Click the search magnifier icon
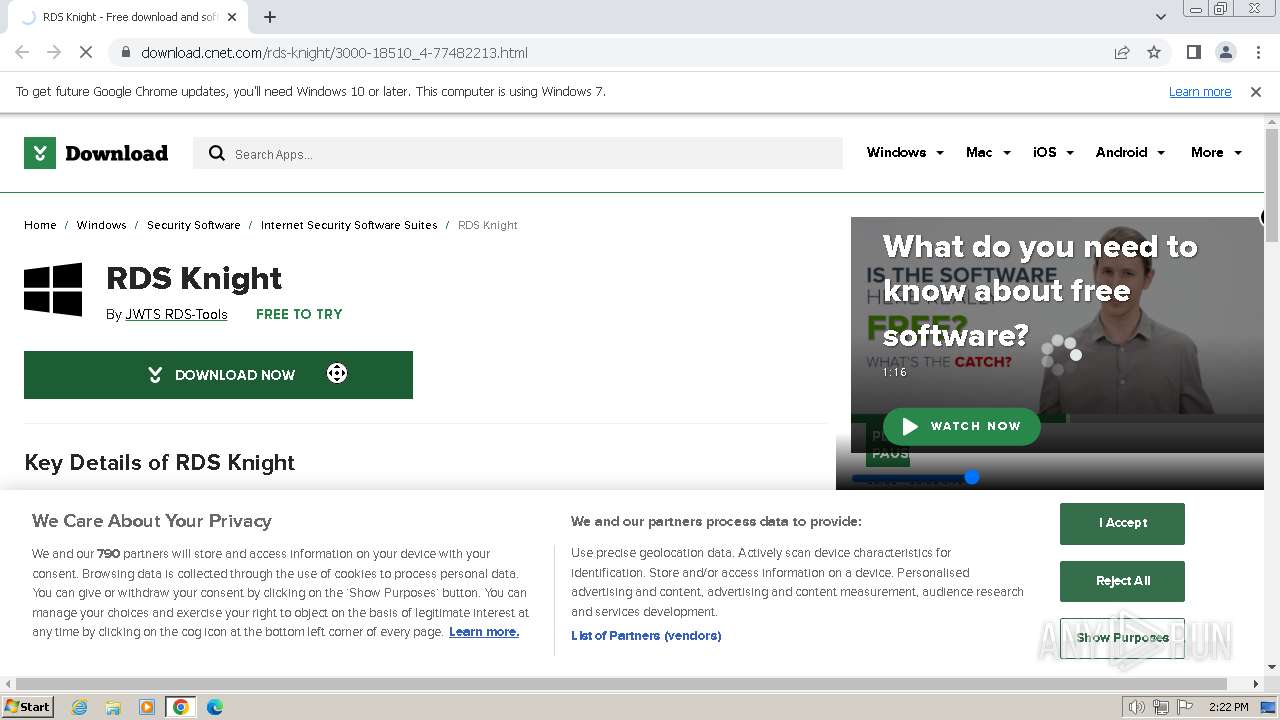Image resolution: width=1280 pixels, height=720 pixels. coord(216,153)
